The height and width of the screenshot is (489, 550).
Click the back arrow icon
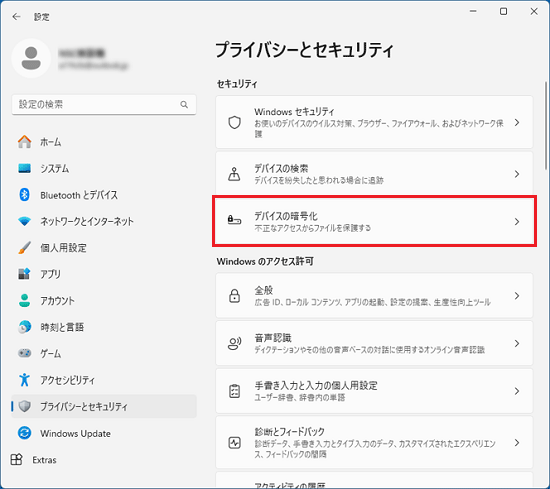(x=16, y=16)
